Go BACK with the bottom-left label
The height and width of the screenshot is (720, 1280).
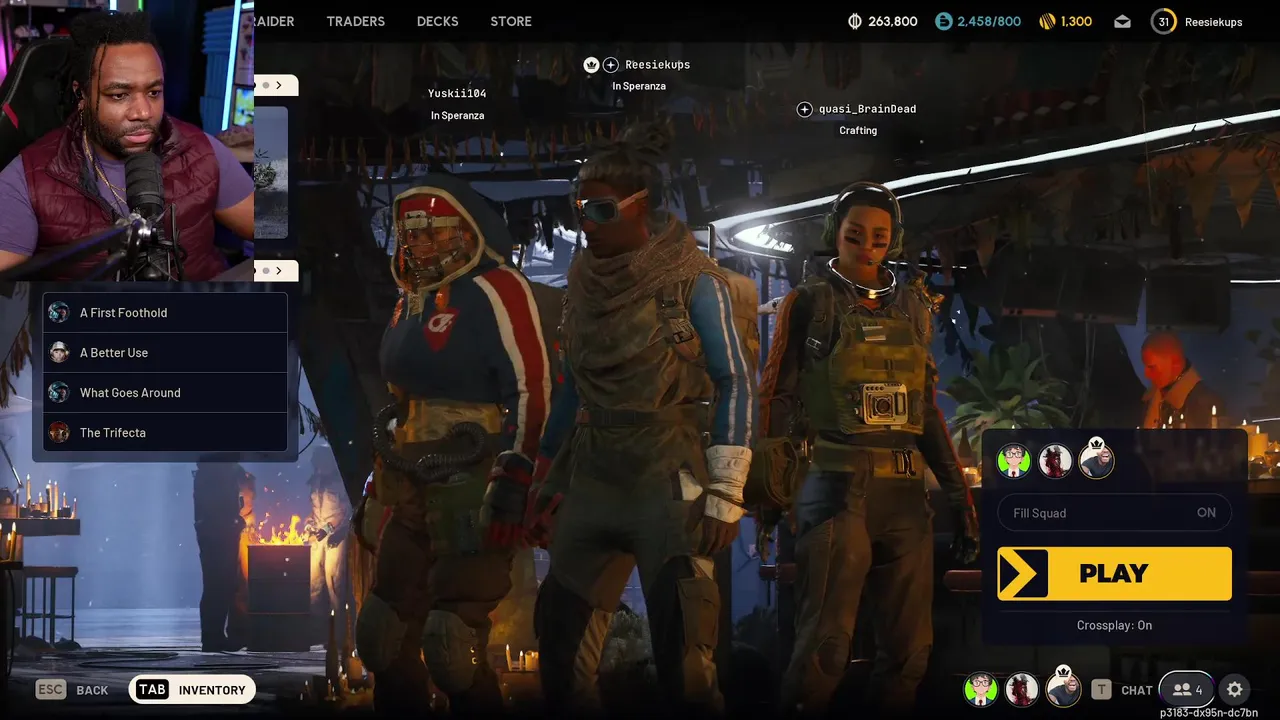92,690
